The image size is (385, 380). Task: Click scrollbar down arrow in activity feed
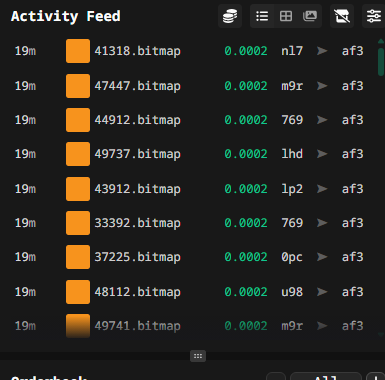pos(381,334)
